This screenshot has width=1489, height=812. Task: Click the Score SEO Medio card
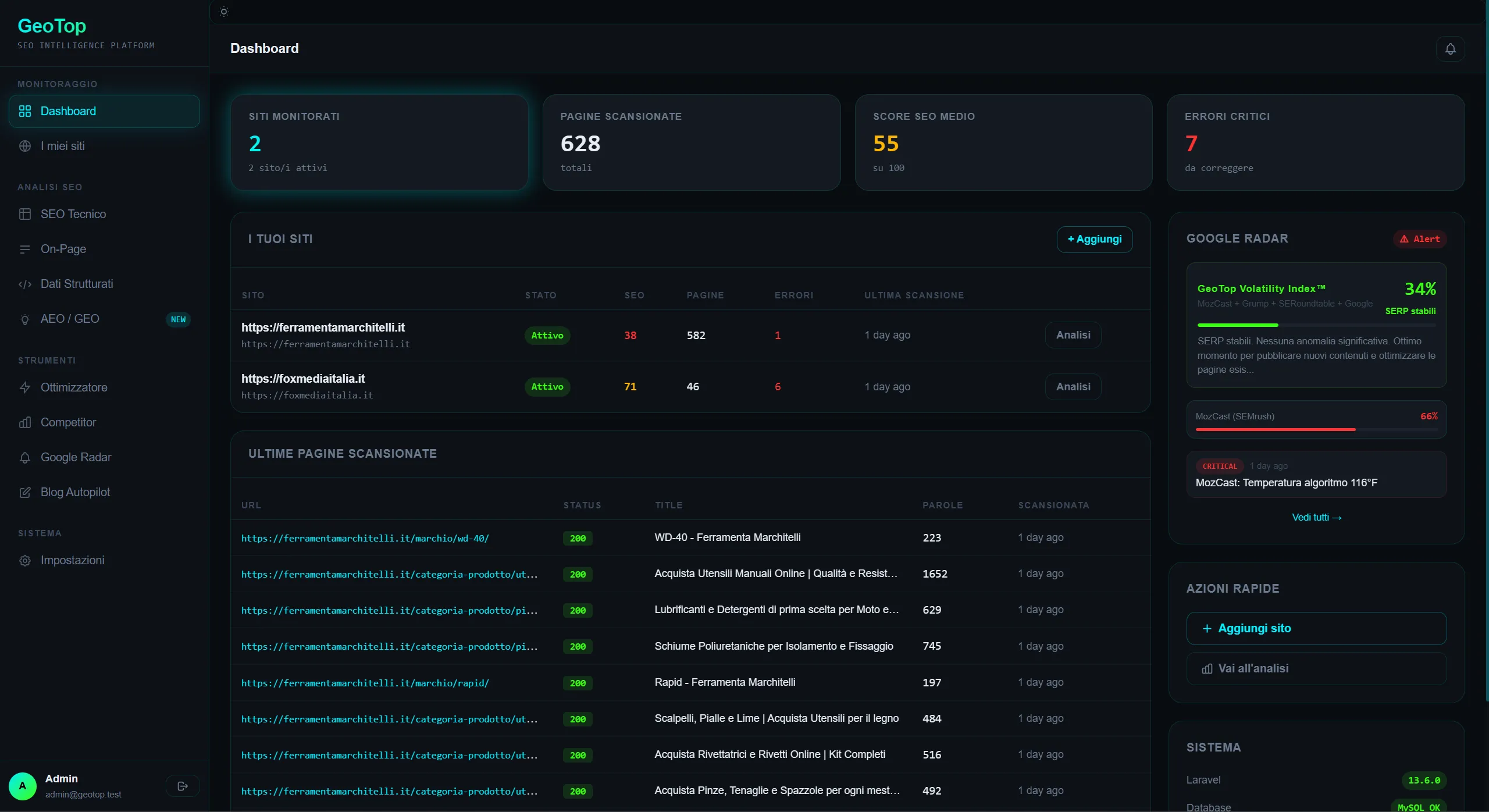(1003, 143)
